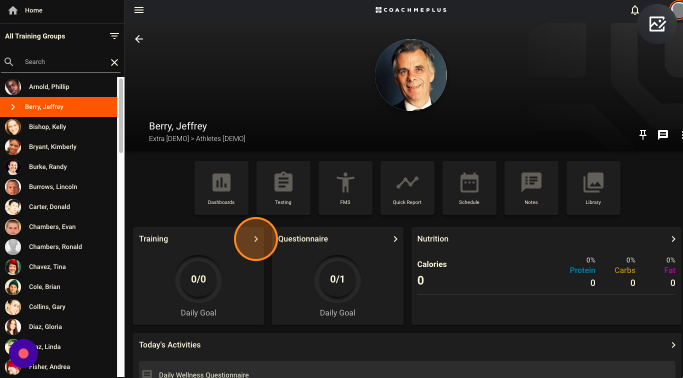The height and width of the screenshot is (378, 683).
Task: Open the Testing tile
Action: click(x=283, y=188)
